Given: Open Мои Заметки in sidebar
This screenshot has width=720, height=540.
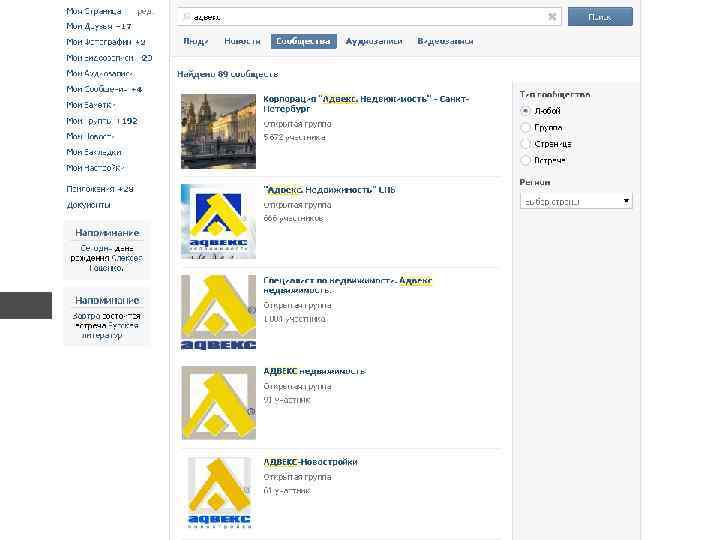Looking at the screenshot, I should (x=90, y=105).
